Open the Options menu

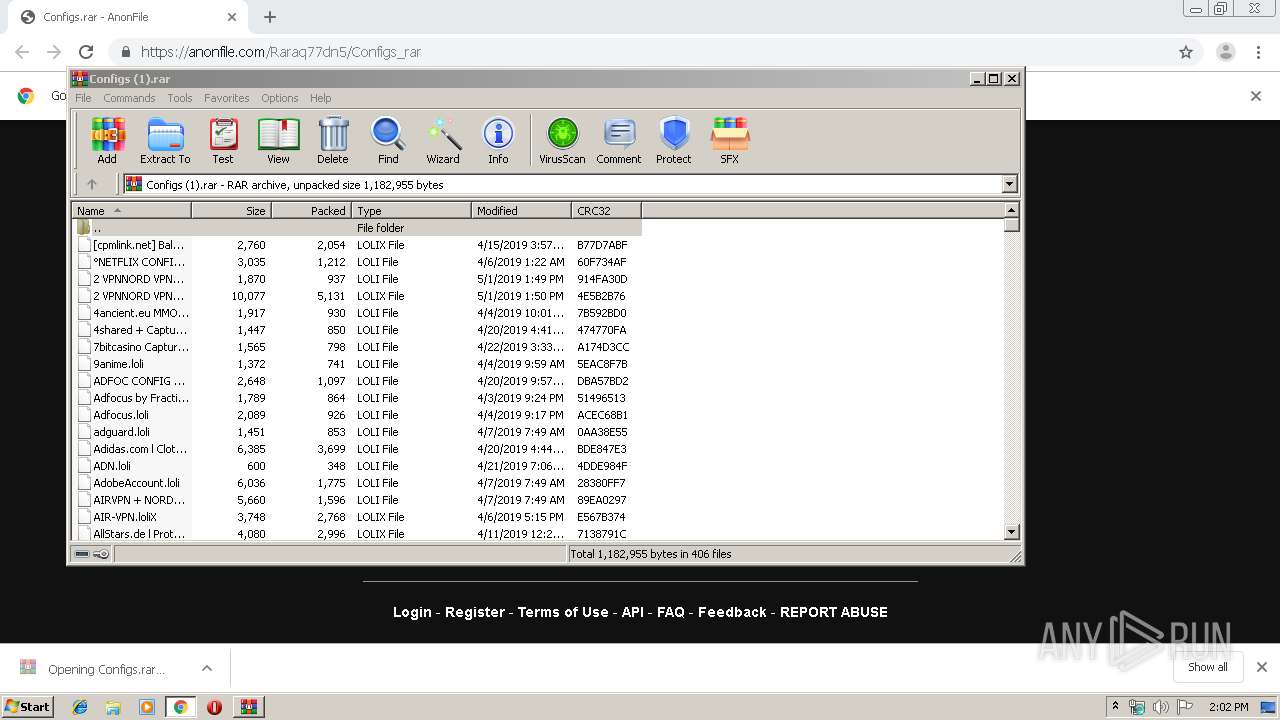[x=280, y=98]
